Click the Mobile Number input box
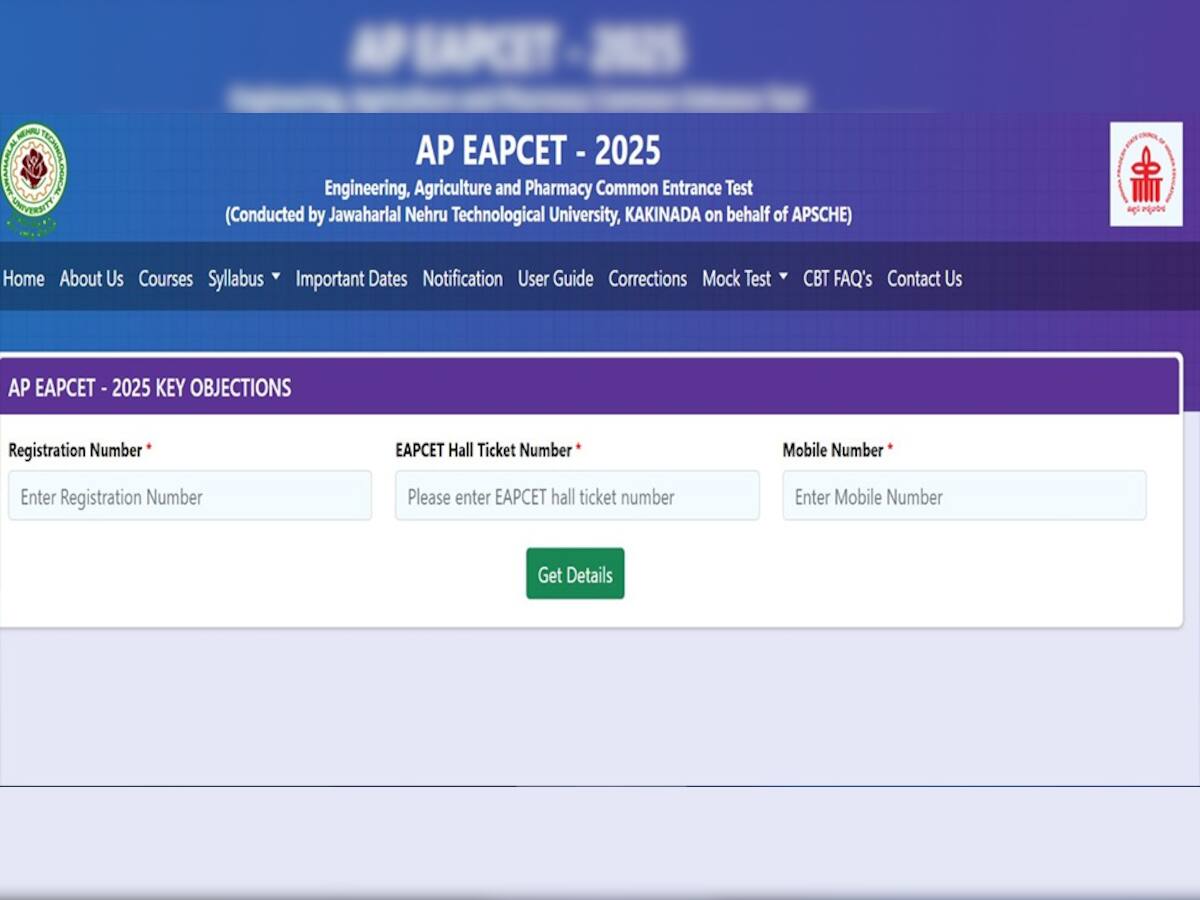Viewport: 1200px width, 900px height. coord(964,496)
